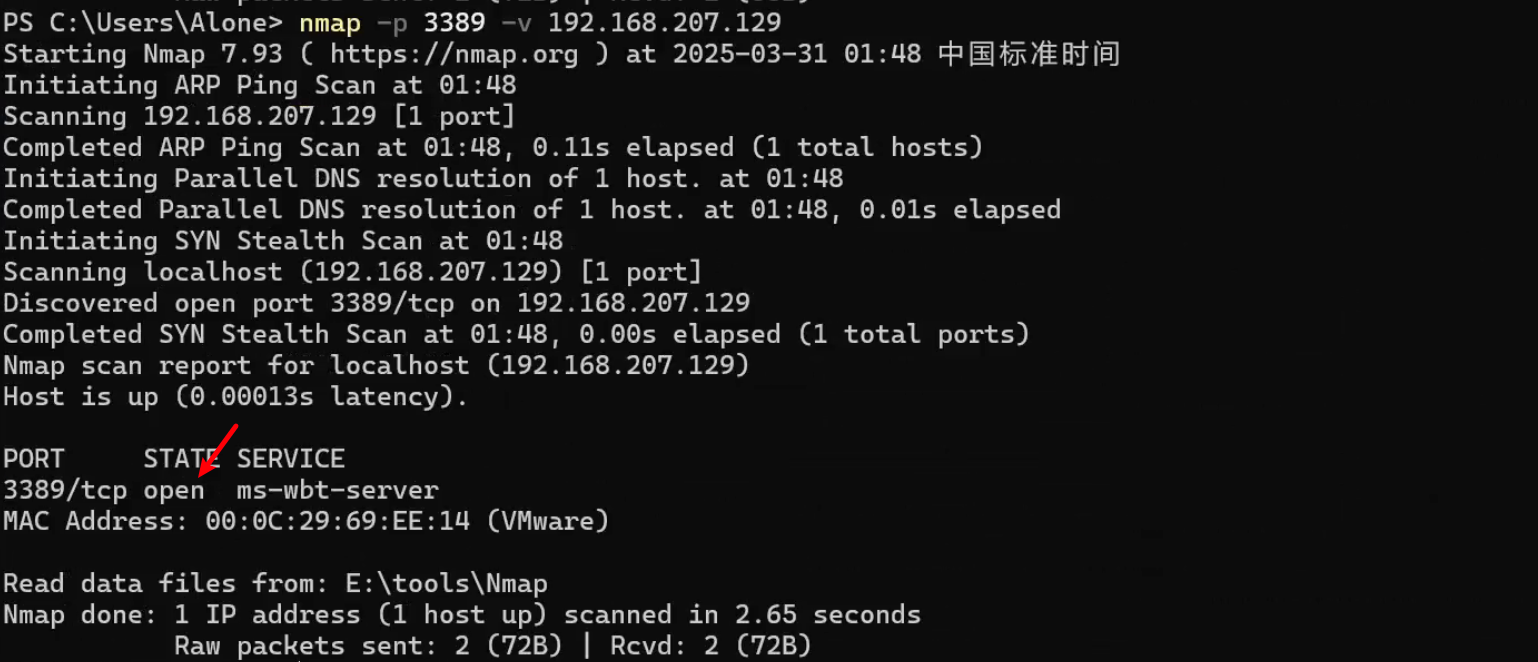Click the 中国标准时间 timezone text
Viewport: 1538px width, 662px height.
[x=1028, y=54]
